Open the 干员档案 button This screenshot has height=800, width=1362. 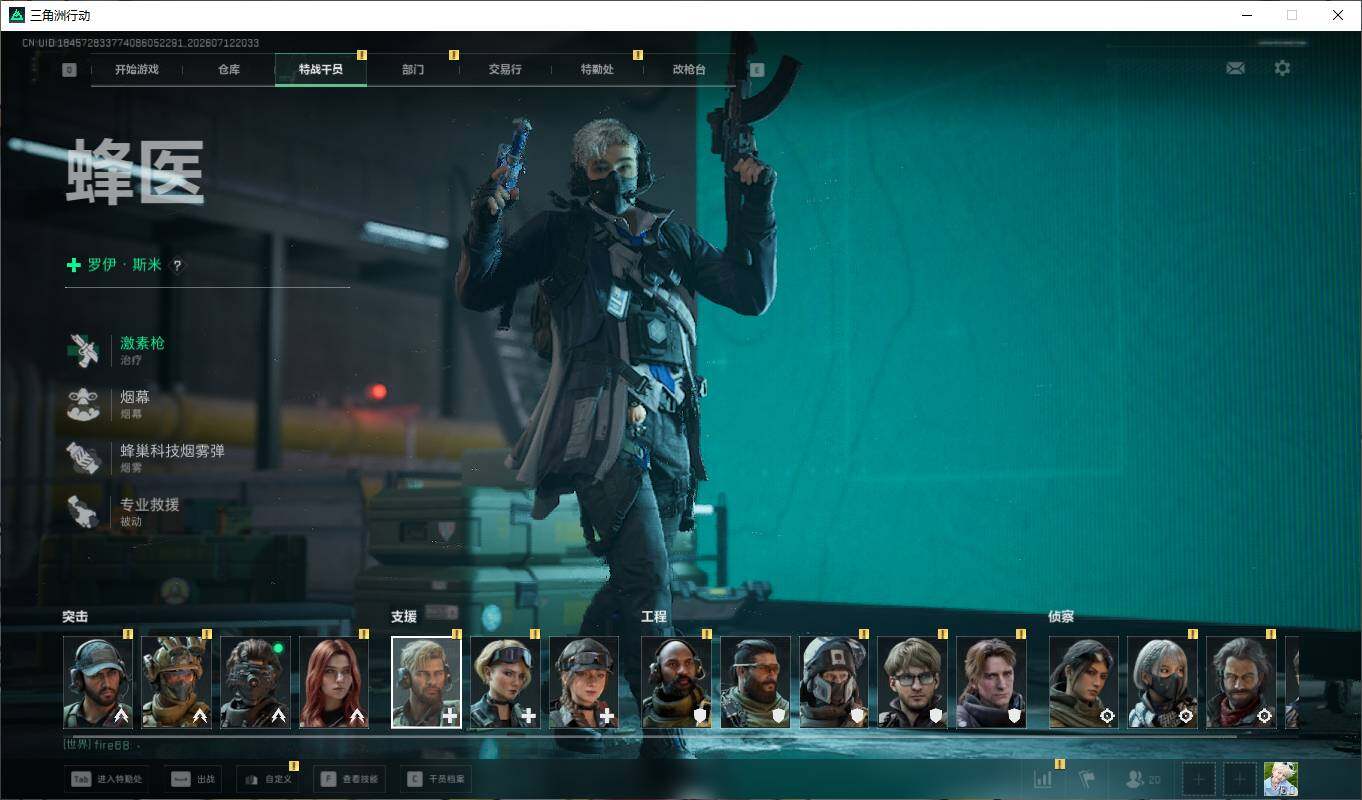pos(436,779)
